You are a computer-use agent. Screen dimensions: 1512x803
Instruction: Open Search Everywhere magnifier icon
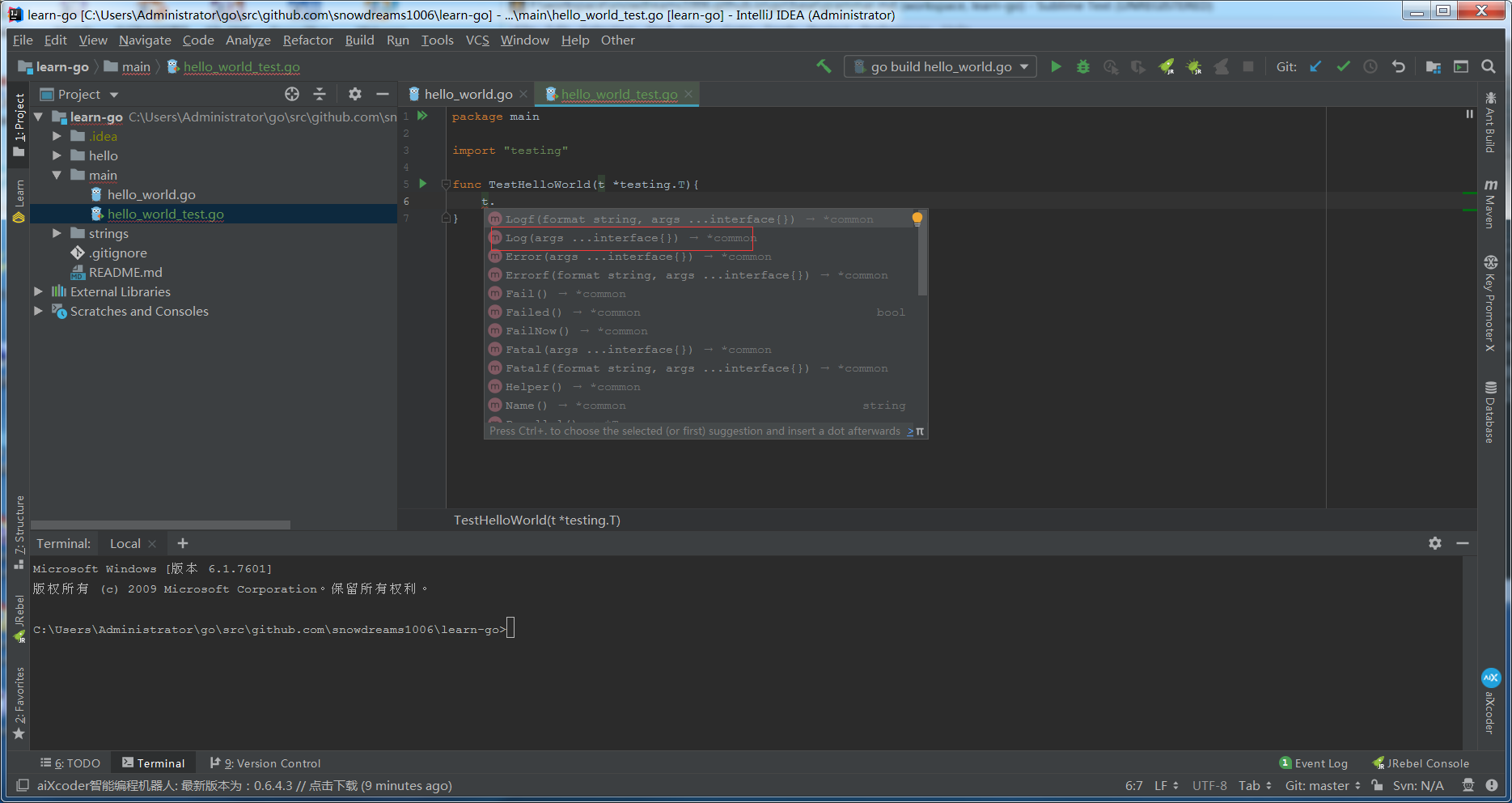click(x=1488, y=67)
